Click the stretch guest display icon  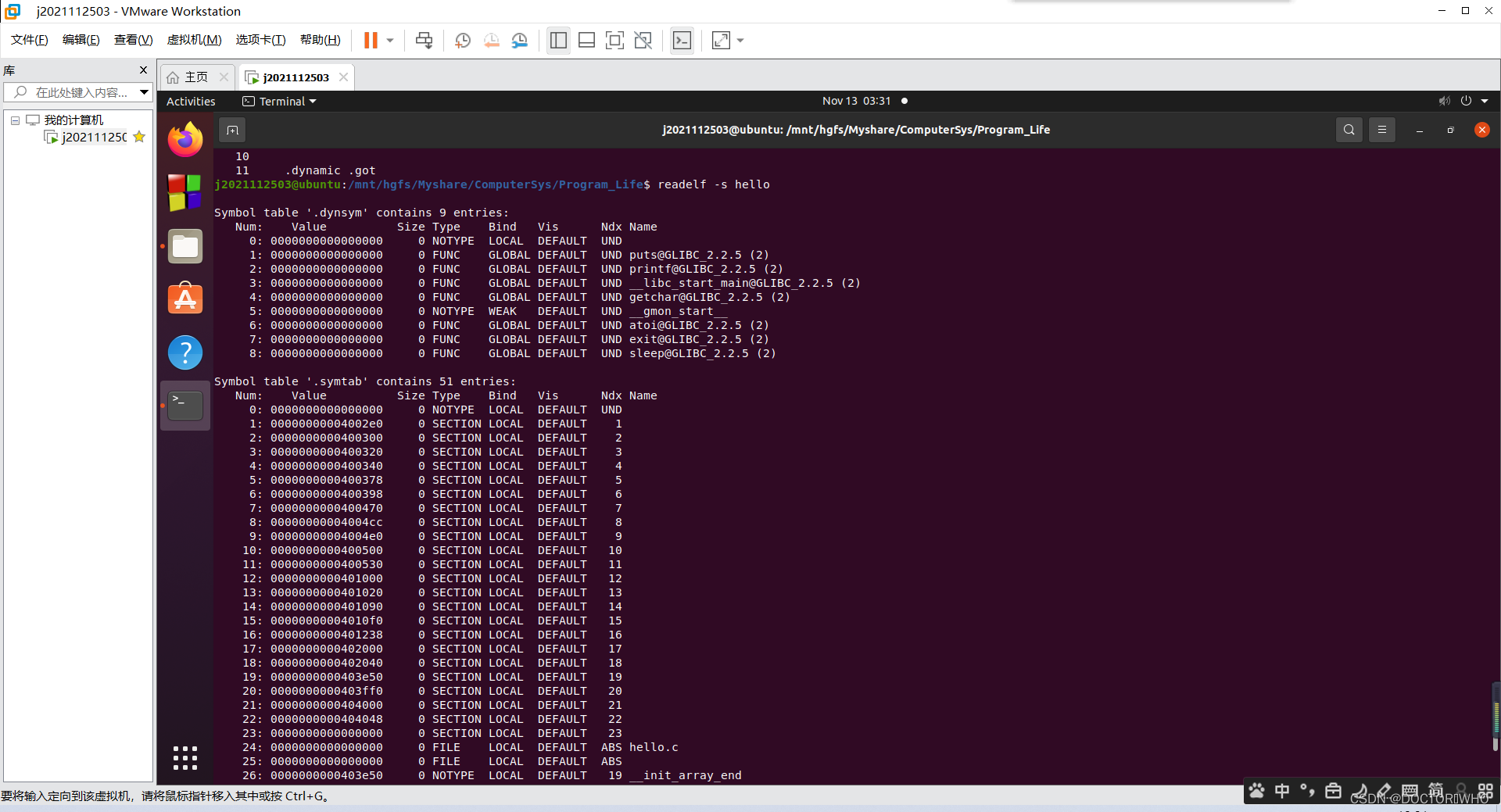[721, 41]
